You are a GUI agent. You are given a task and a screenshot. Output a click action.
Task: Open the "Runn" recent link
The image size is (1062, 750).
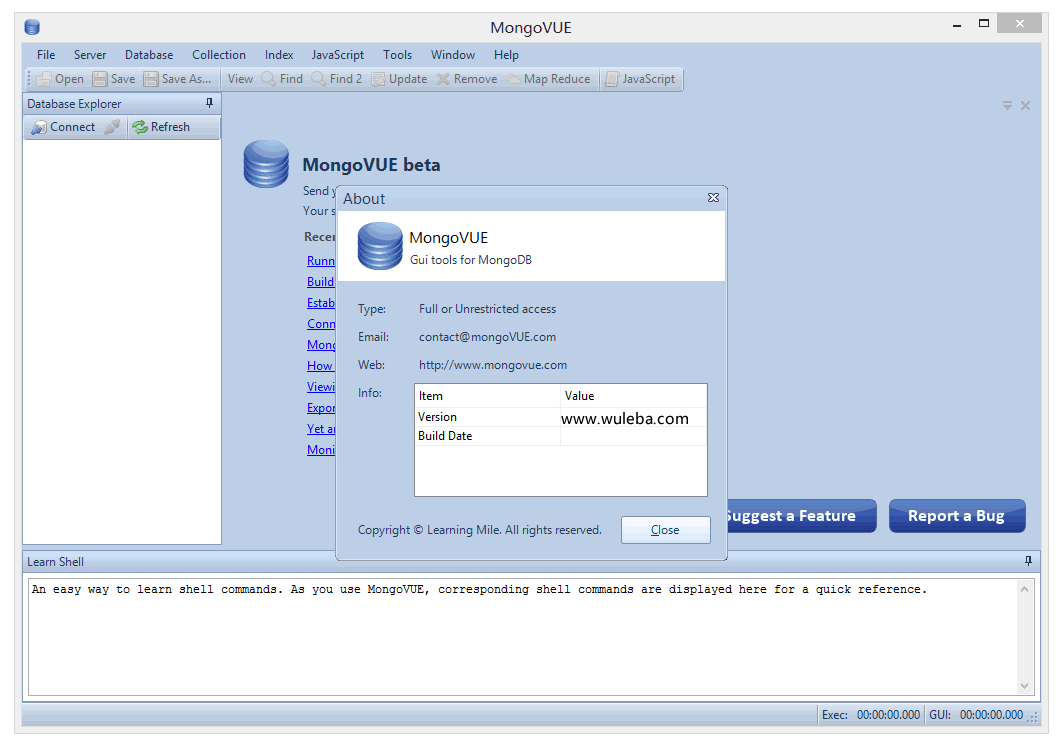point(321,261)
